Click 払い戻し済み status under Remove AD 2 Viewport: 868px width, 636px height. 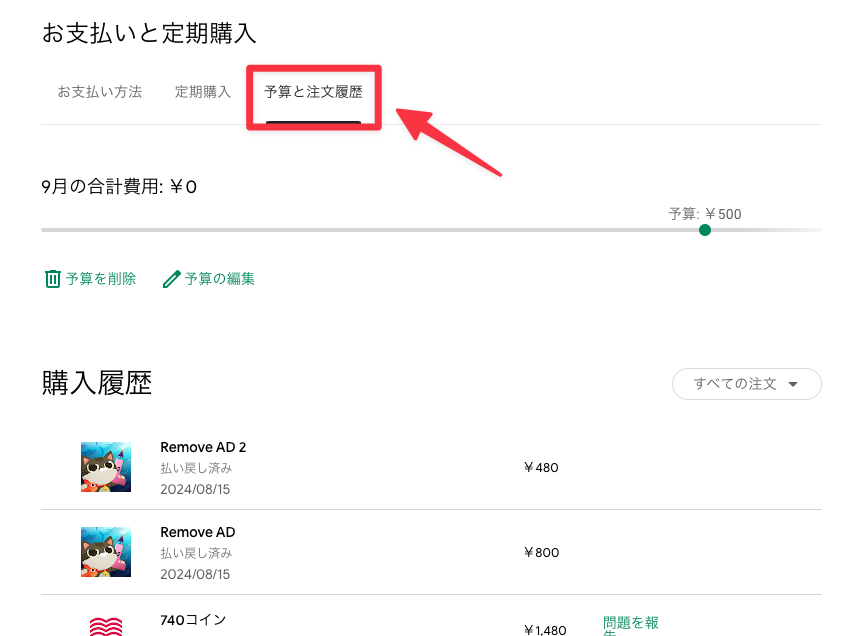(196, 468)
